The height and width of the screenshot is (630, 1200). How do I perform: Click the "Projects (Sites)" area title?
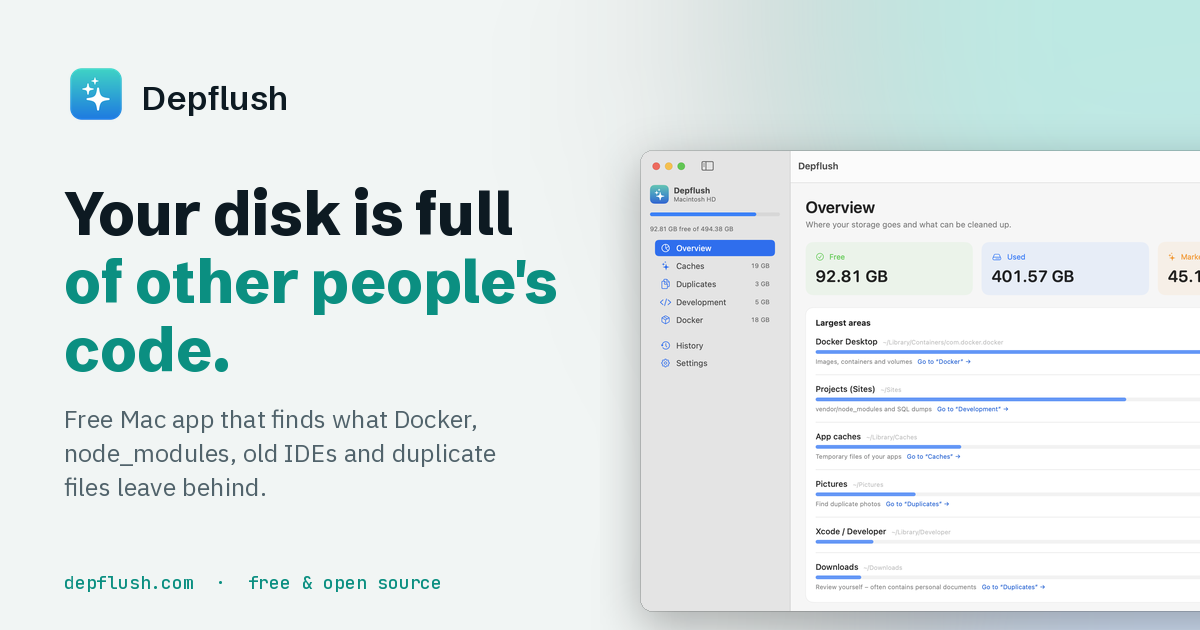pyautogui.click(x=845, y=389)
